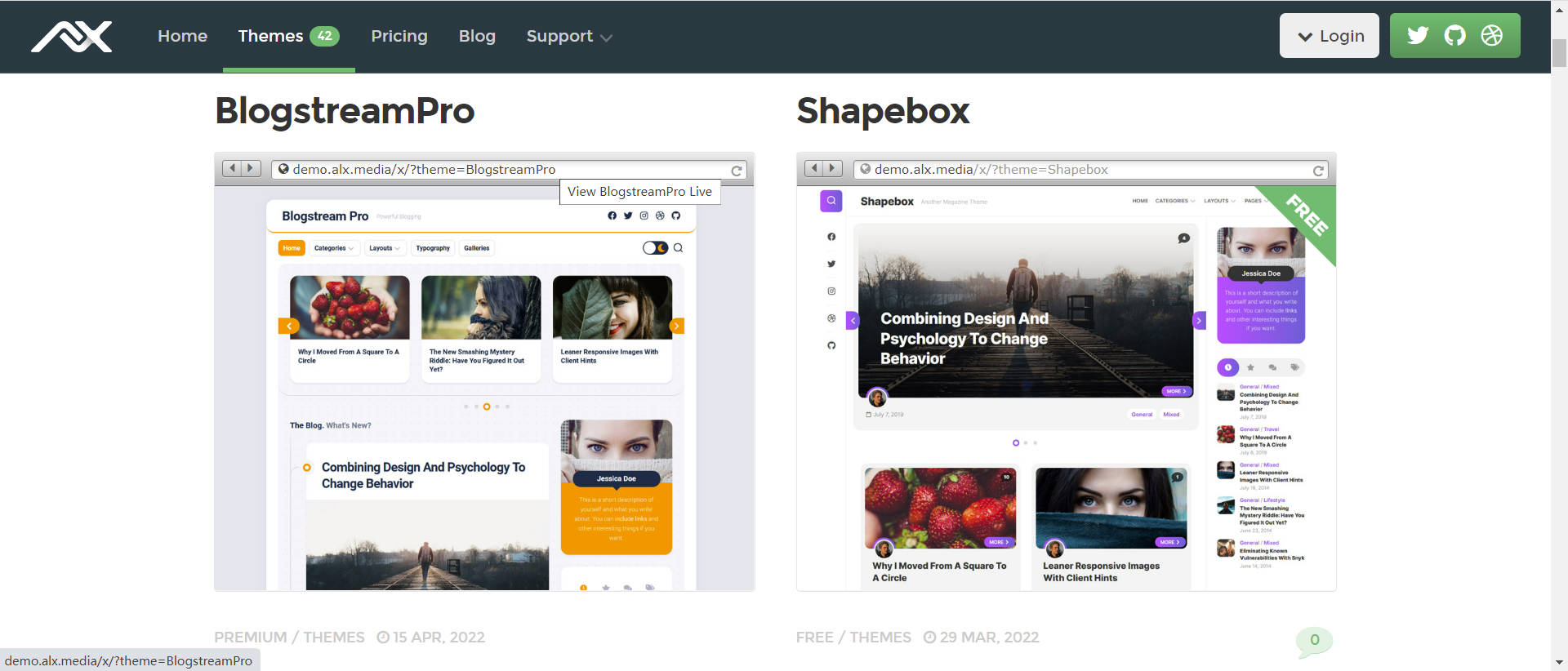Open strawberries post thumbnail in Shapebox preview
This screenshot has width=1568, height=671.
coord(940,508)
